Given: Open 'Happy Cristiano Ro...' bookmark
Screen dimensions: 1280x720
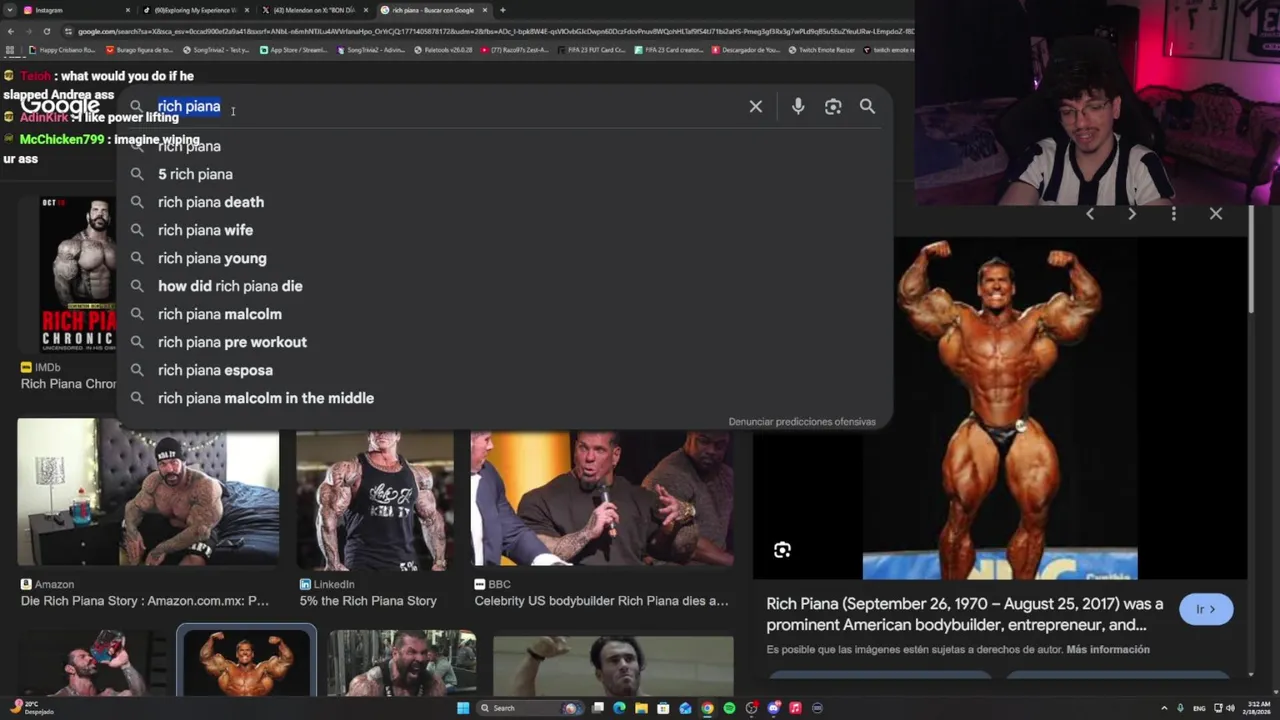Looking at the screenshot, I should [x=62, y=49].
